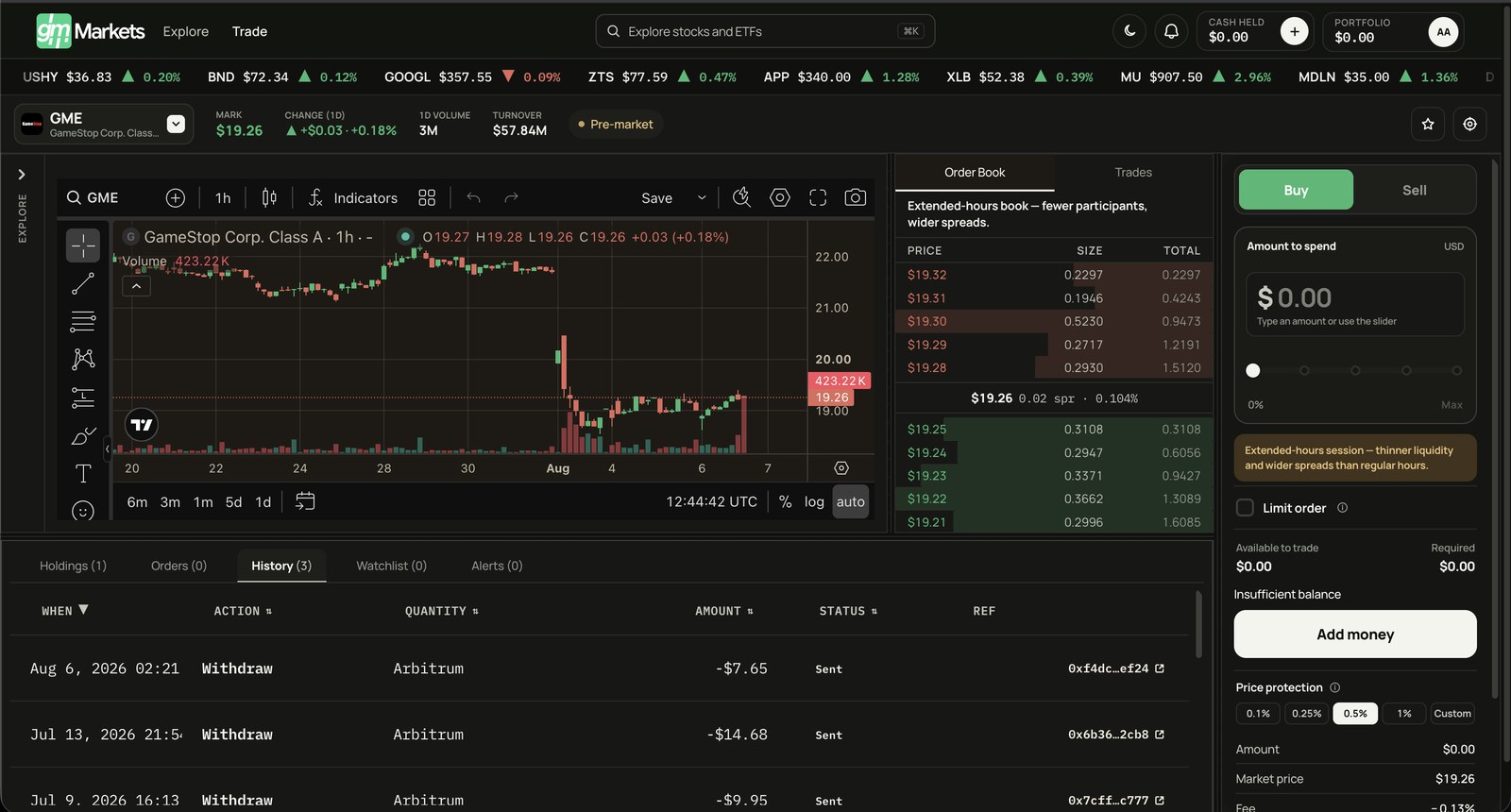Image resolution: width=1511 pixels, height=812 pixels.
Task: Click Max point on amount slider
Action: (1457, 370)
